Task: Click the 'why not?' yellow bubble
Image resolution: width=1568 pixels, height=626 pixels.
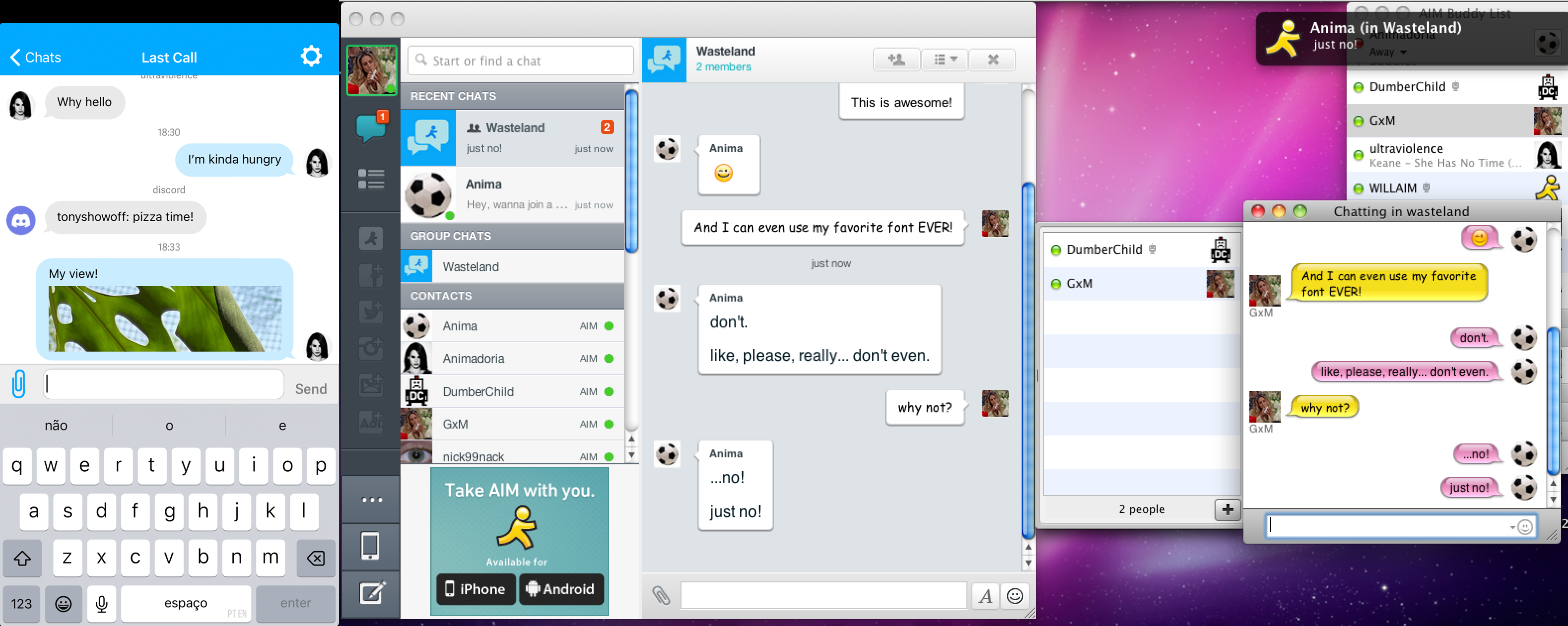Action: point(1324,408)
